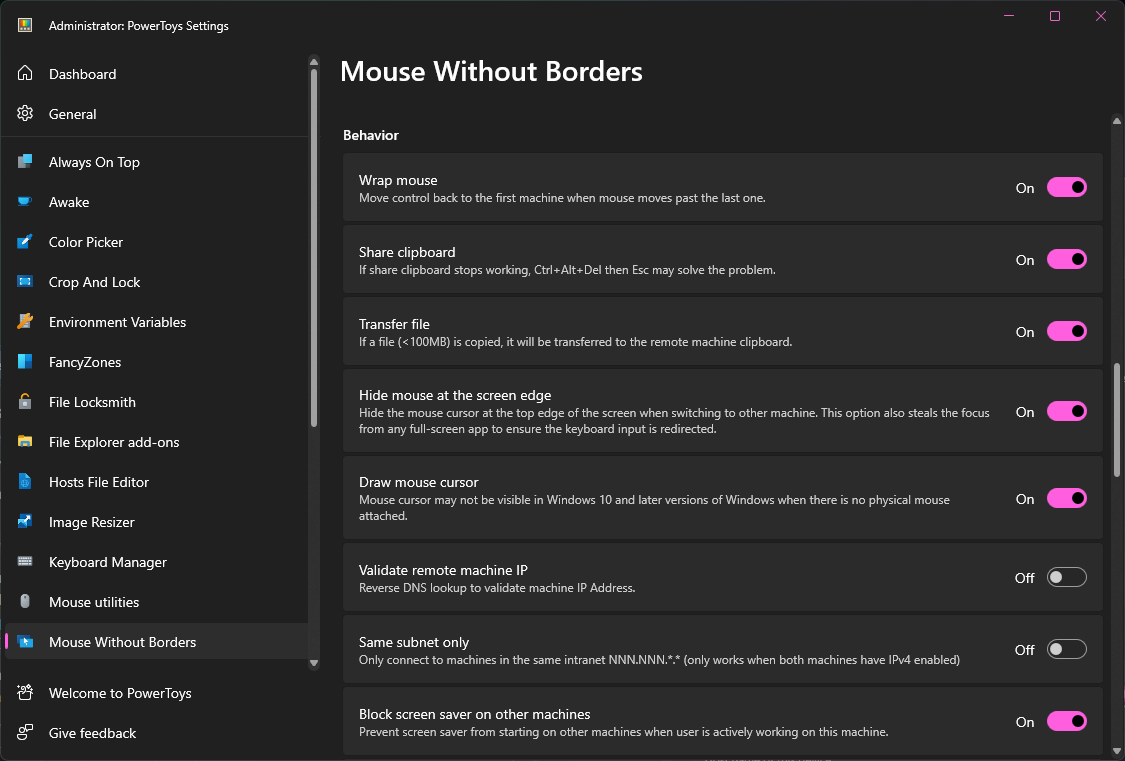This screenshot has width=1125, height=761.
Task: Click main panel scroll up arrow
Action: coord(1117,121)
